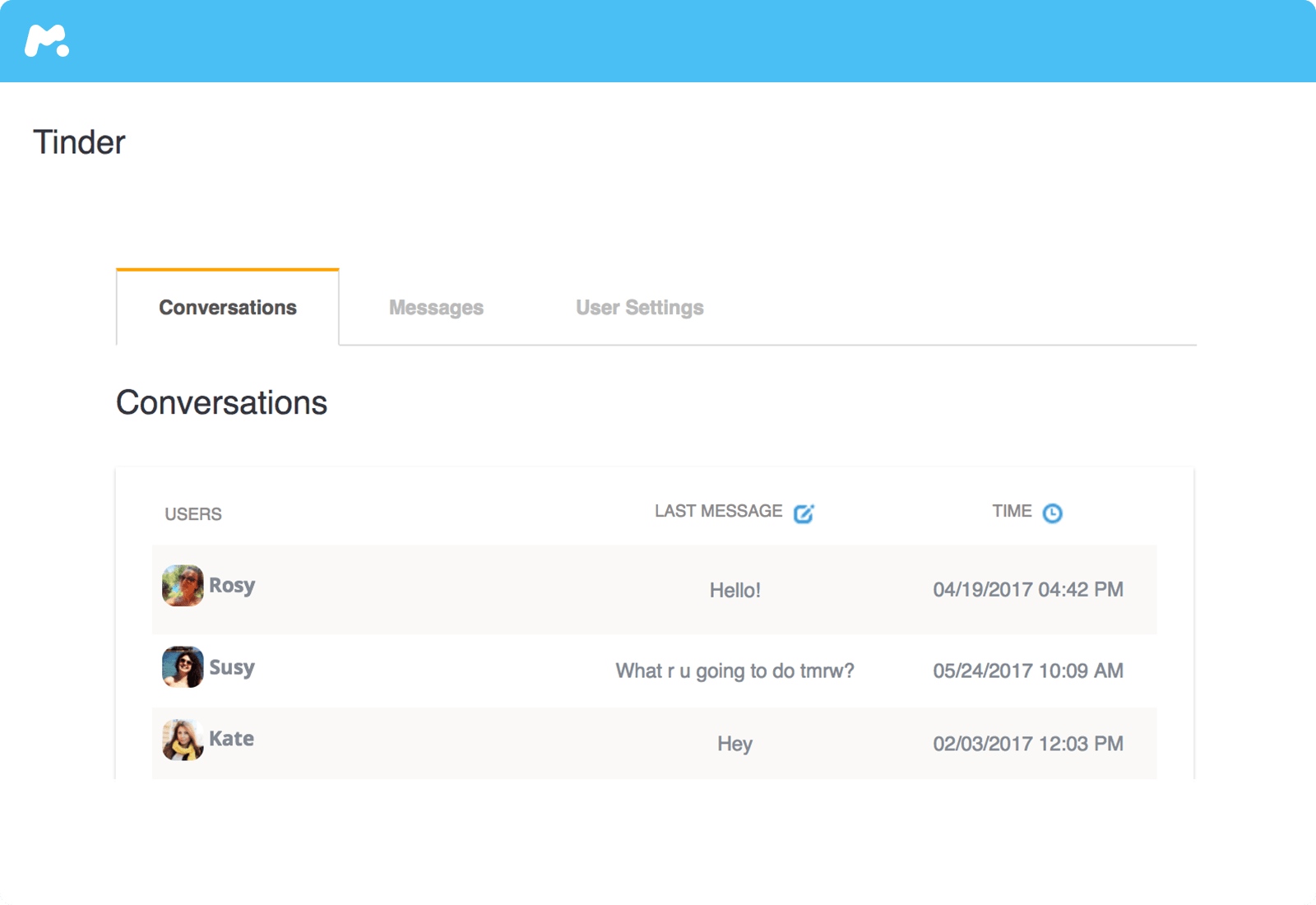Click timestamp 05/24/2017 10:09 AM
The height and width of the screenshot is (905, 1316).
click(x=1028, y=671)
